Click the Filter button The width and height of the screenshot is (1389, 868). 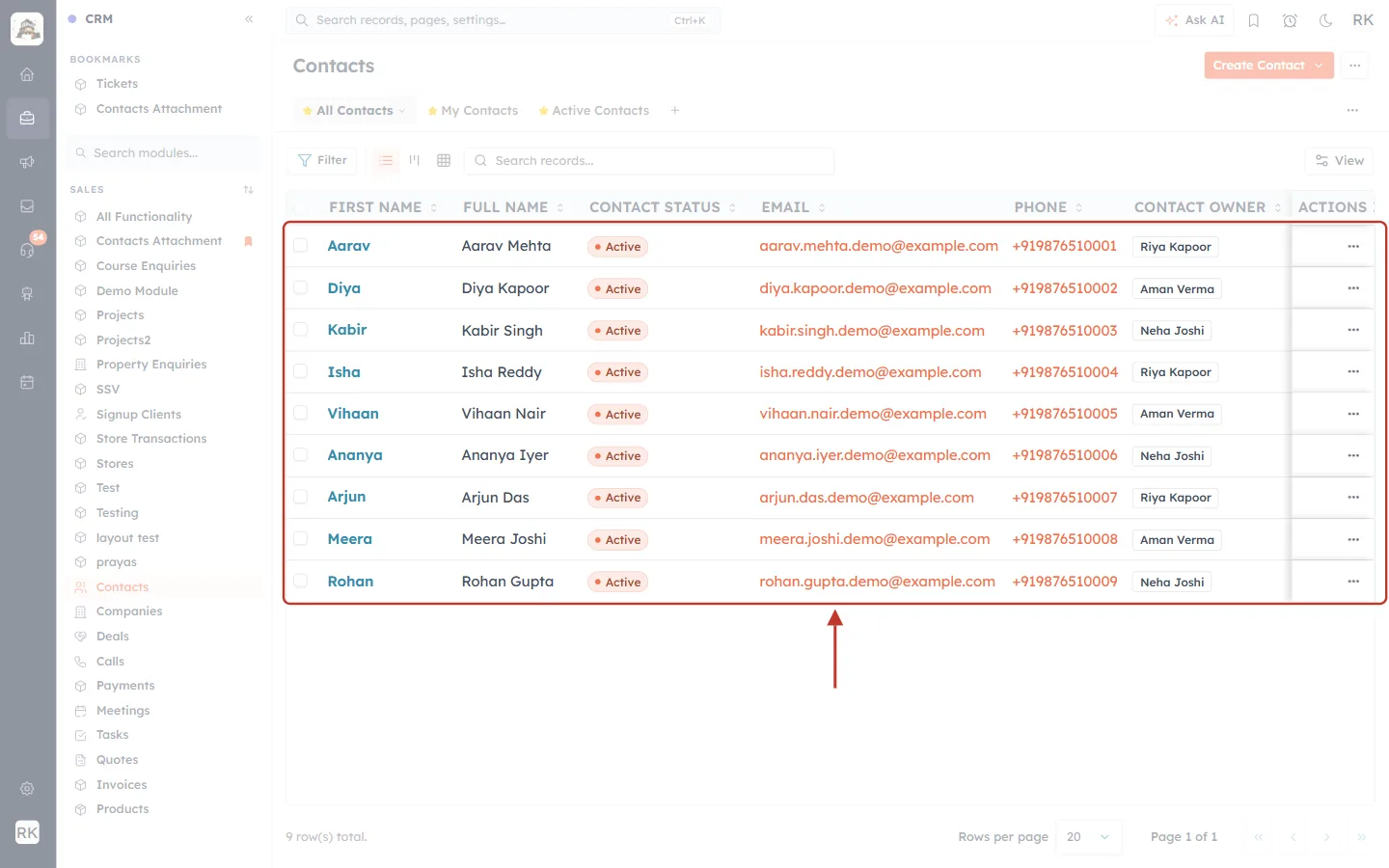tap(322, 160)
